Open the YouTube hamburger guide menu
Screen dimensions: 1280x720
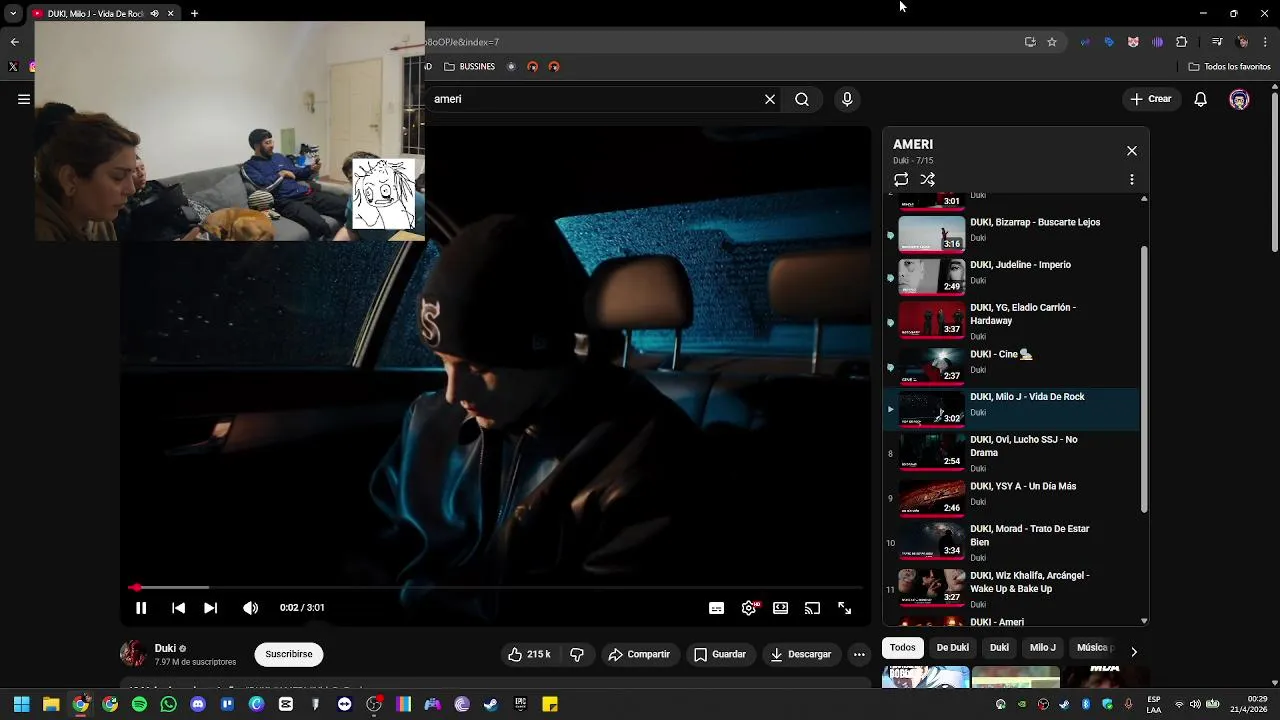click(24, 99)
